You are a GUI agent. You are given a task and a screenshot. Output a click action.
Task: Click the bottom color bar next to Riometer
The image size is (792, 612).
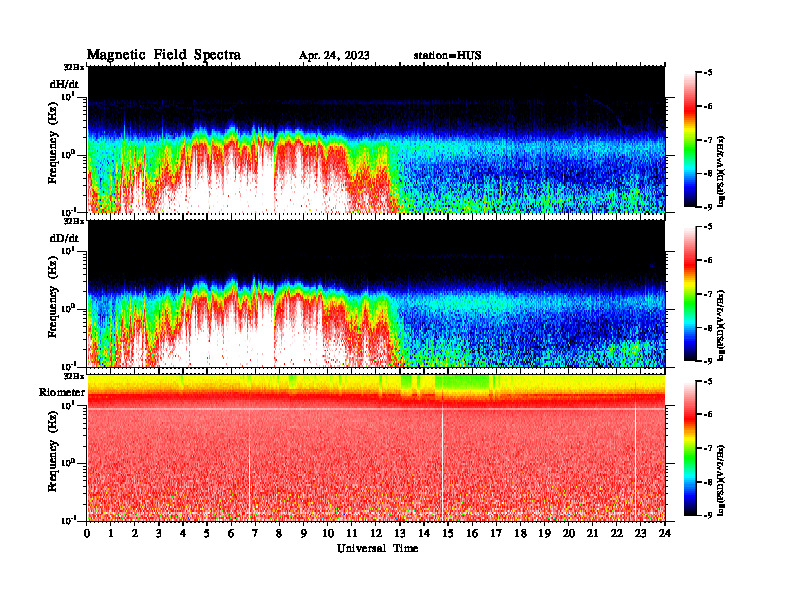[690, 448]
